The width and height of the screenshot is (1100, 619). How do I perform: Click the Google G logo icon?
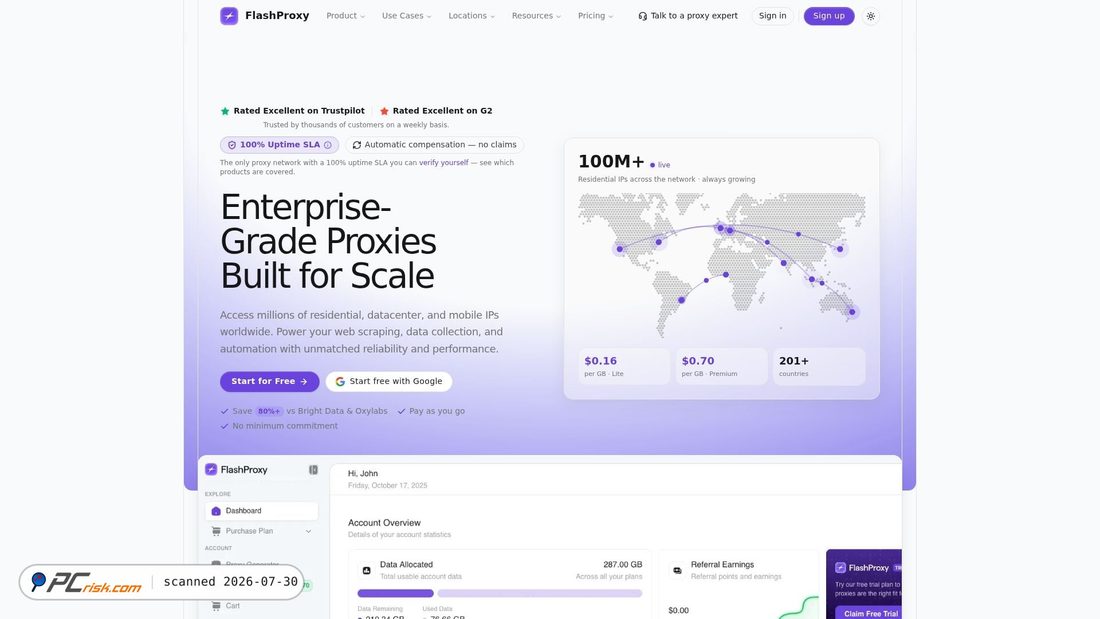pos(340,381)
